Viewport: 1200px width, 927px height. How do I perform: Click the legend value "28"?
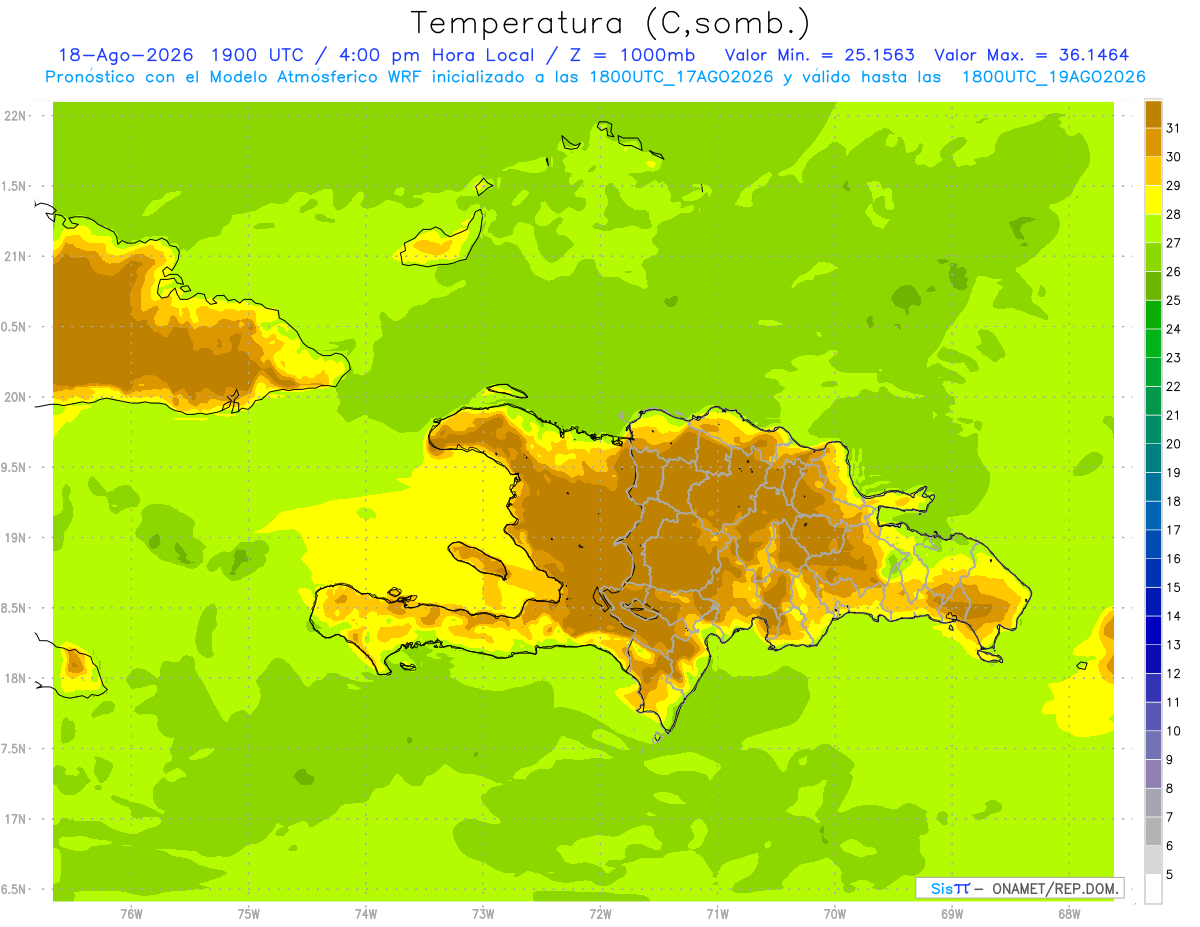tap(1174, 214)
